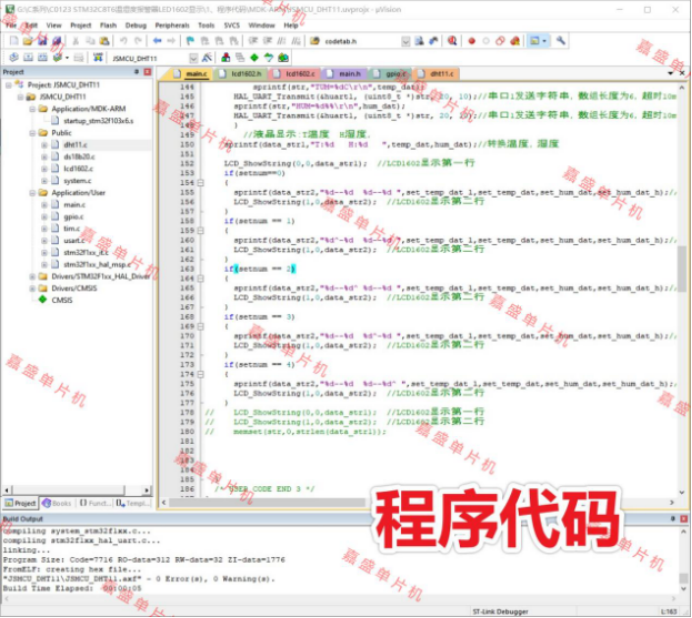Select stm32f1xx_hal_msp.c in the project tree
The height and width of the screenshot is (618, 692).
[x=97, y=264]
